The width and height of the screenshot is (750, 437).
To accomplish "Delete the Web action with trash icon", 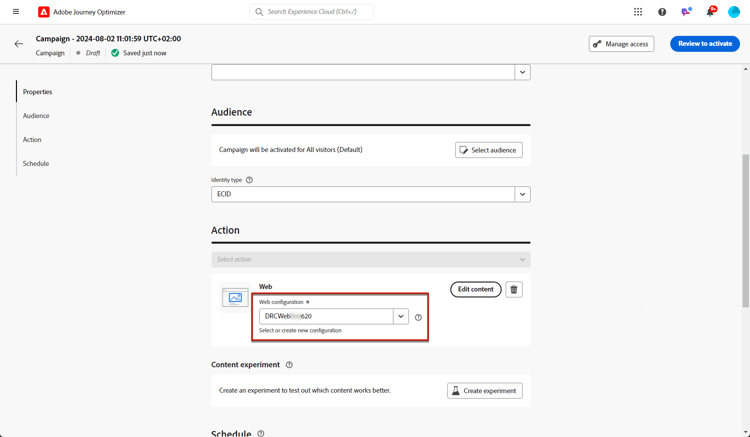I will (514, 289).
